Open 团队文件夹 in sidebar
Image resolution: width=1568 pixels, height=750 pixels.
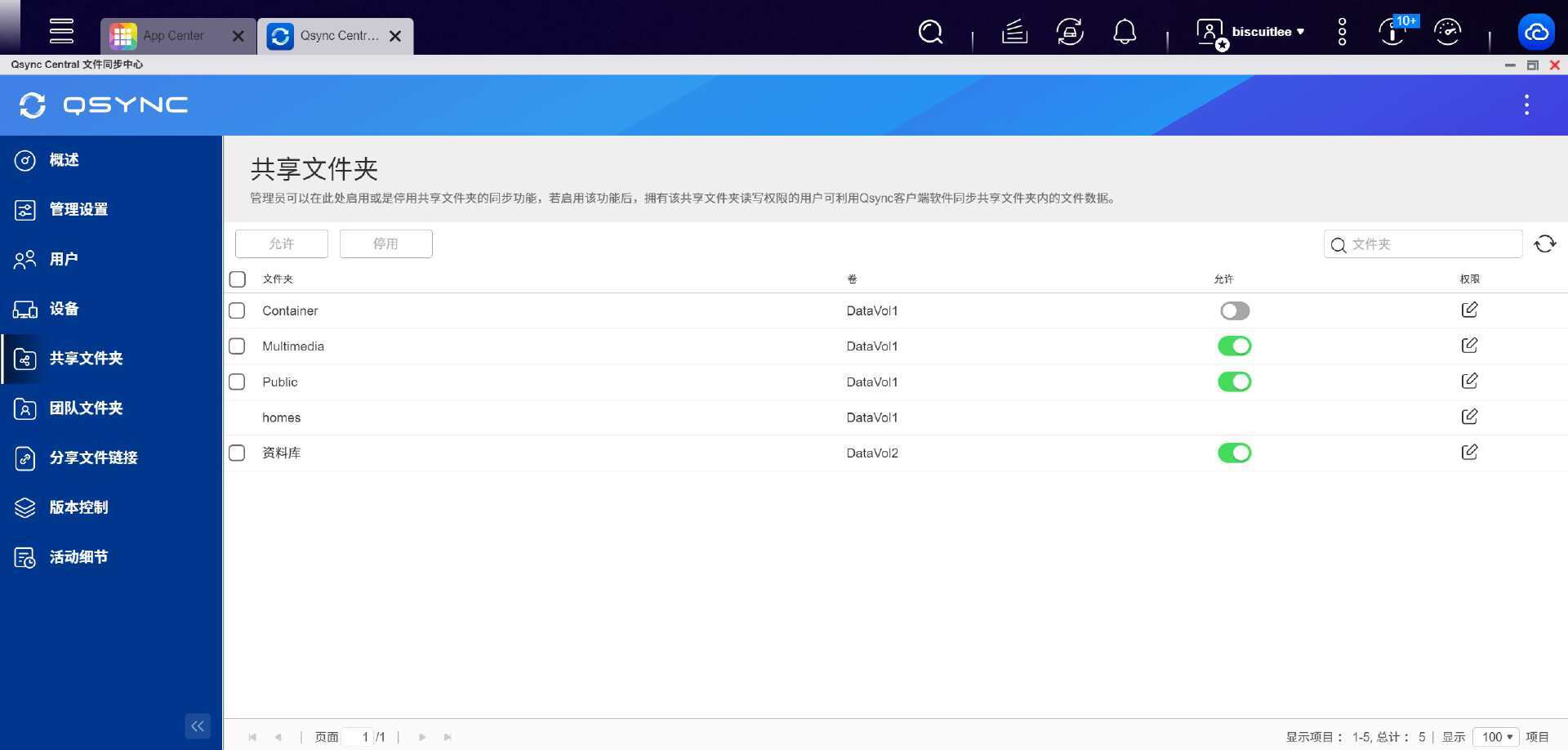pos(111,408)
